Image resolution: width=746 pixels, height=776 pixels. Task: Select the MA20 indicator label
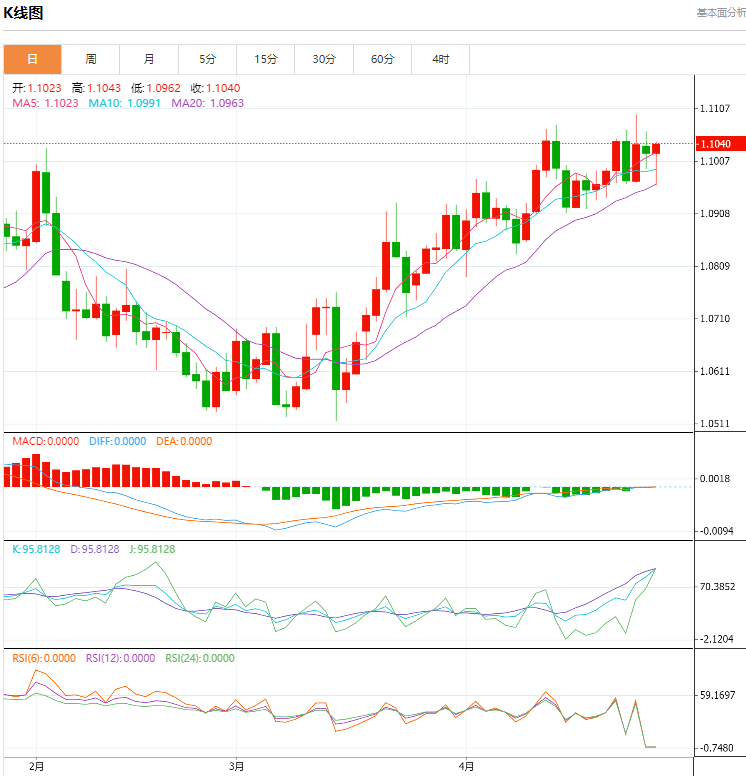pyautogui.click(x=208, y=102)
